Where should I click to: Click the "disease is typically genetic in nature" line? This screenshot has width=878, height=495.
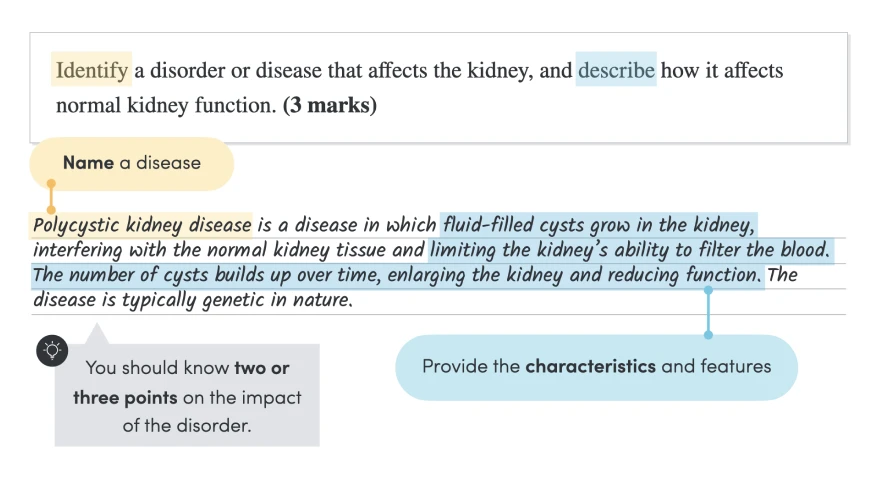click(x=192, y=300)
